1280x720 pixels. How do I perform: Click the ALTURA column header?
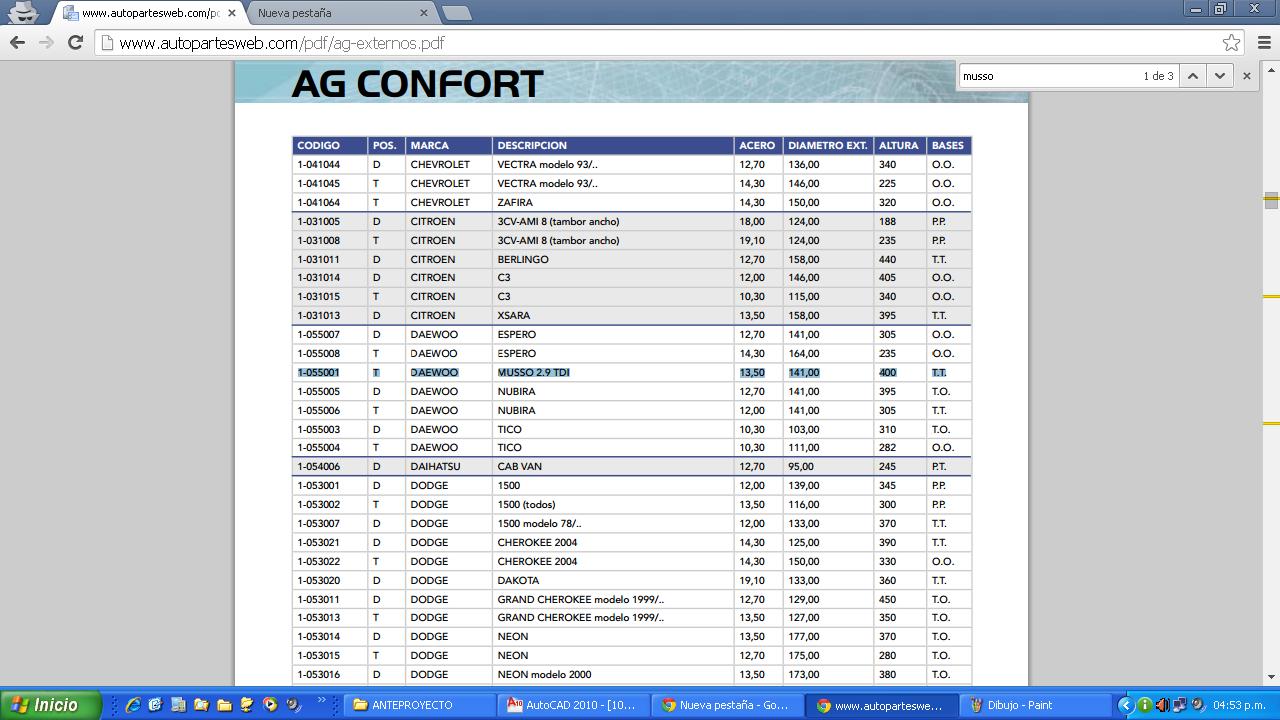tap(898, 146)
